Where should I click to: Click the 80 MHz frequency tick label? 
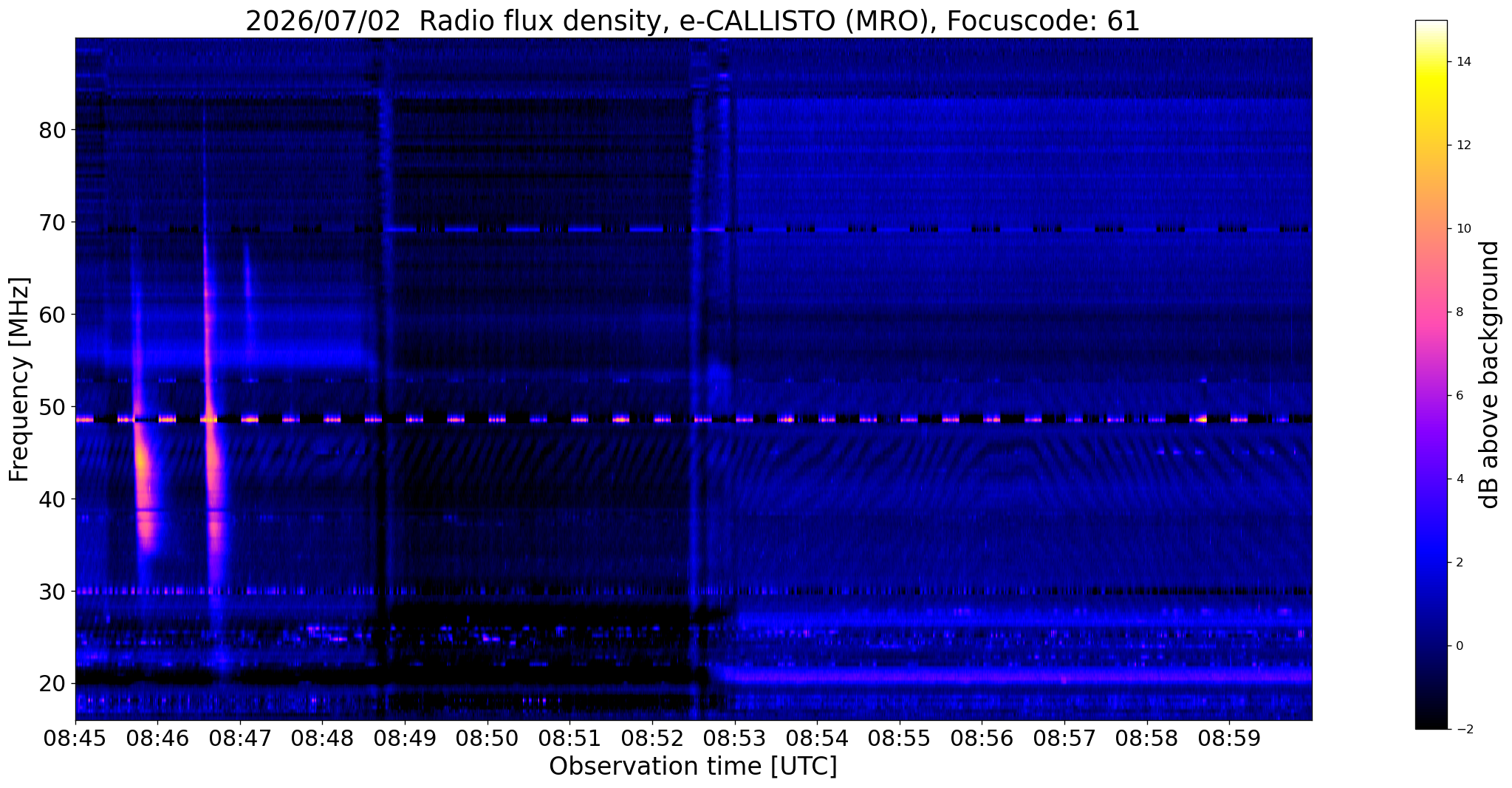coord(52,130)
